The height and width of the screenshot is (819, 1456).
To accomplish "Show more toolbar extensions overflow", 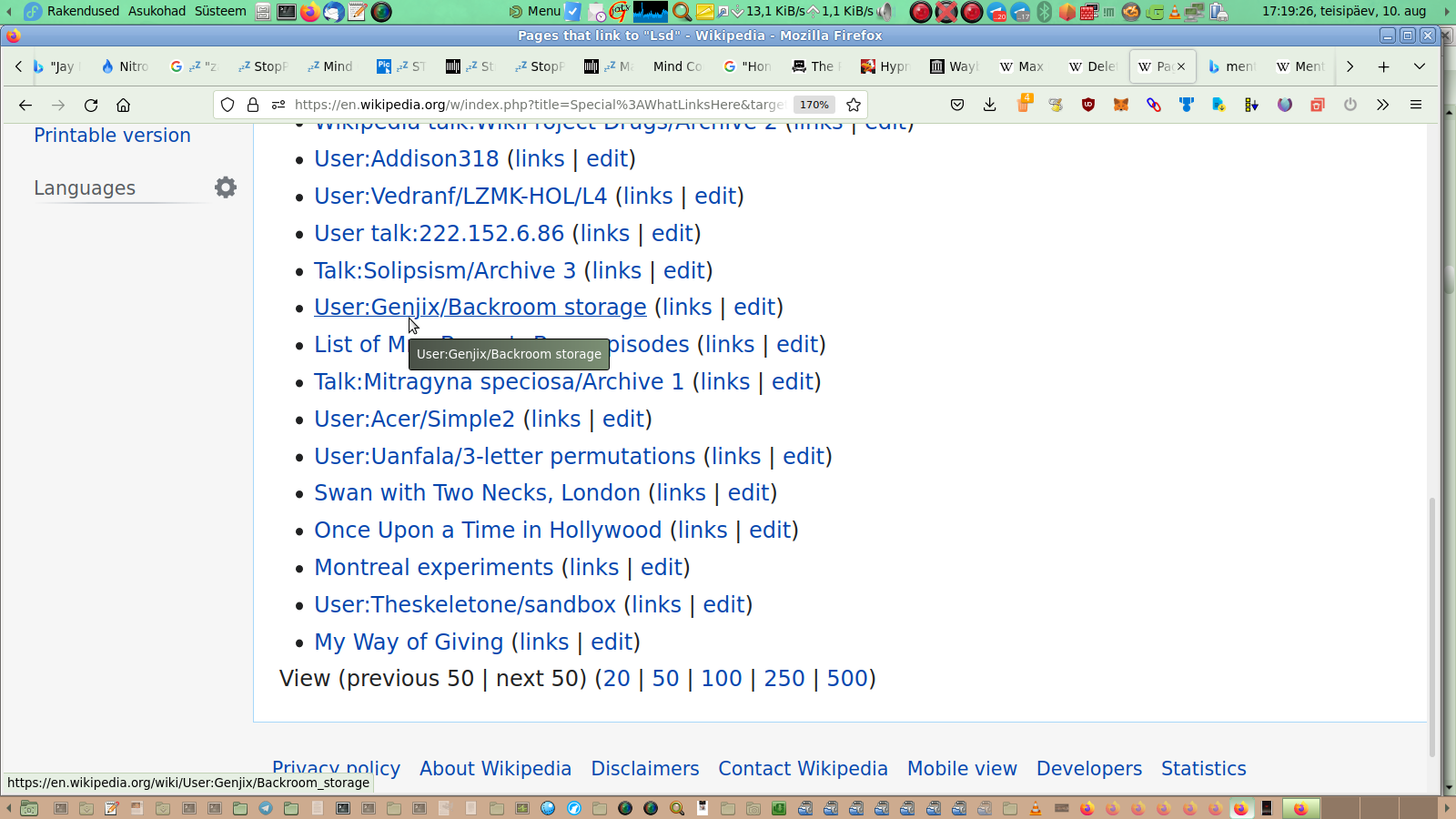I will (x=1383, y=105).
